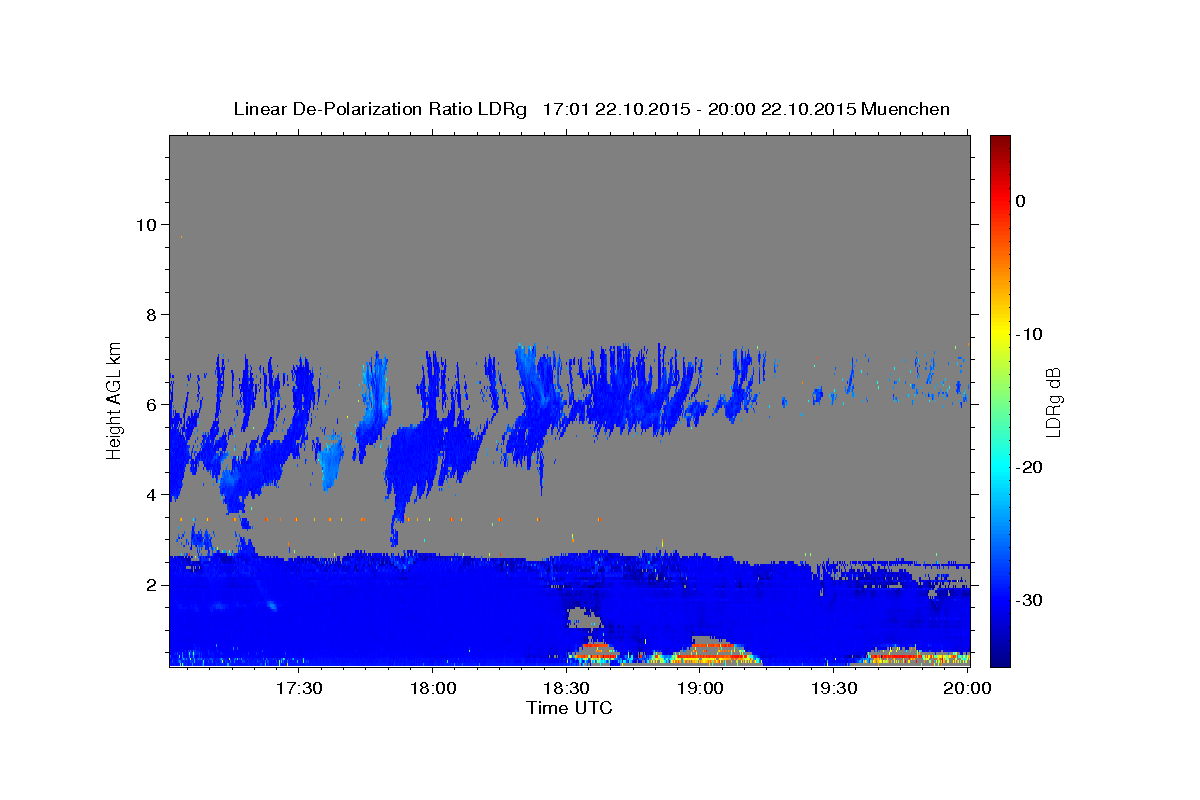Image resolution: width=1200 pixels, height=800 pixels.
Task: Click the colorbar value '0'
Action: pos(1020,201)
